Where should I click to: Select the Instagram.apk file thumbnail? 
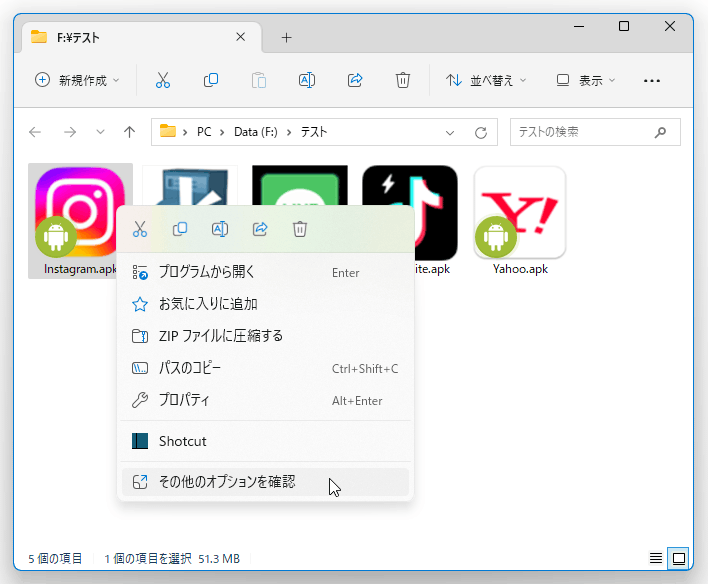pos(80,212)
